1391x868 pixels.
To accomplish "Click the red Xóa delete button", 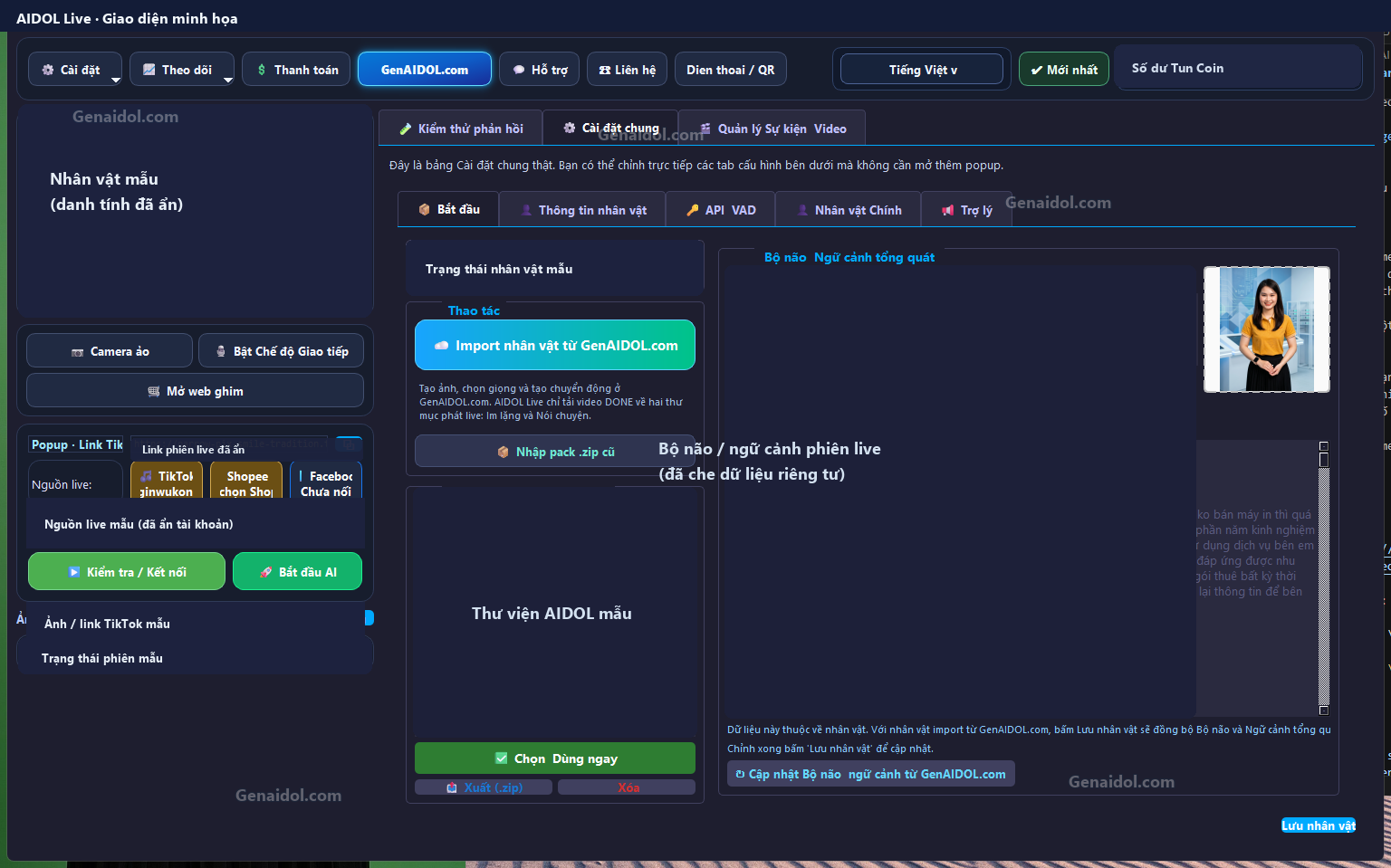I will coord(627,787).
